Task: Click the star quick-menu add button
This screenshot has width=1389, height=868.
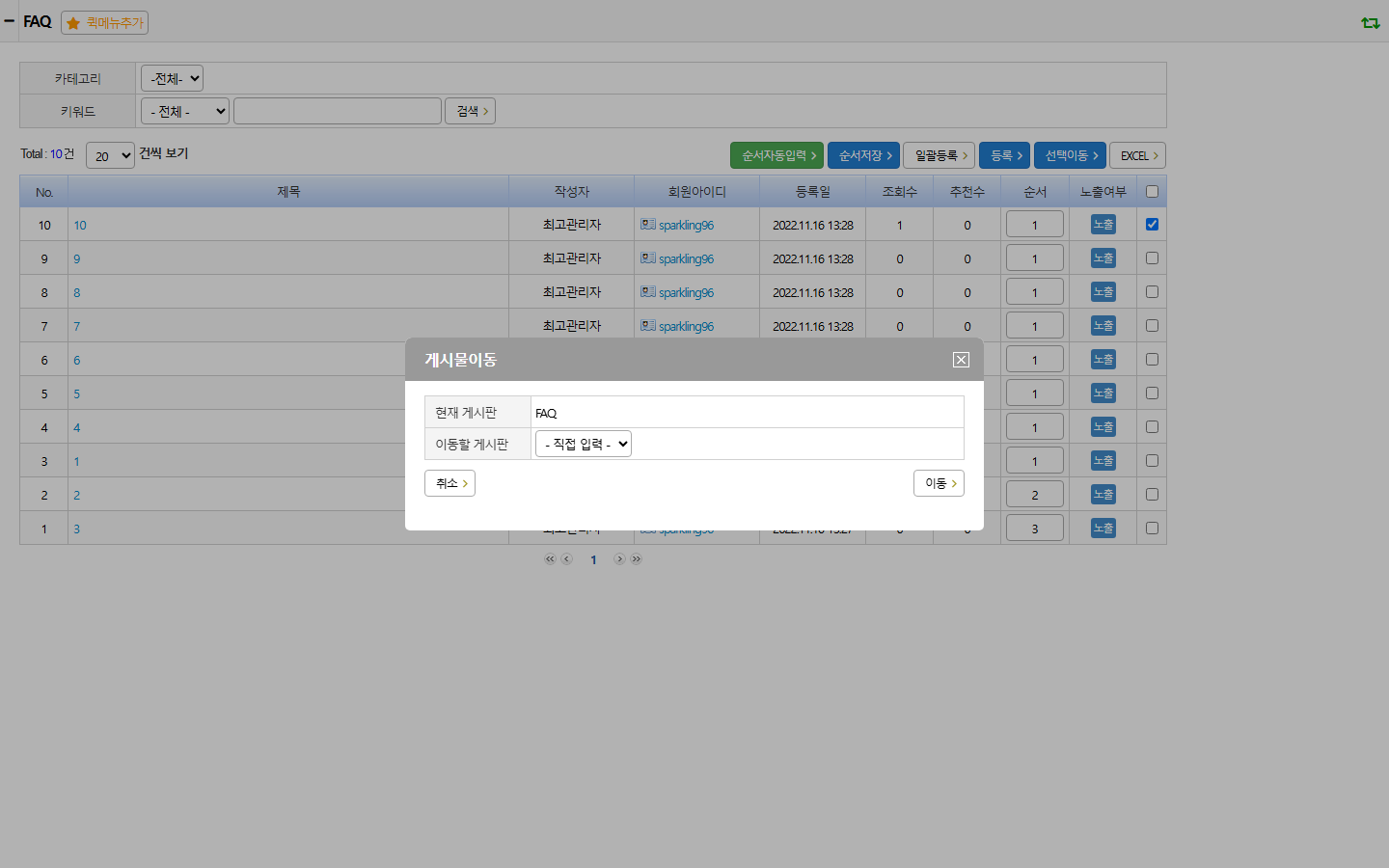Action: pos(104,22)
